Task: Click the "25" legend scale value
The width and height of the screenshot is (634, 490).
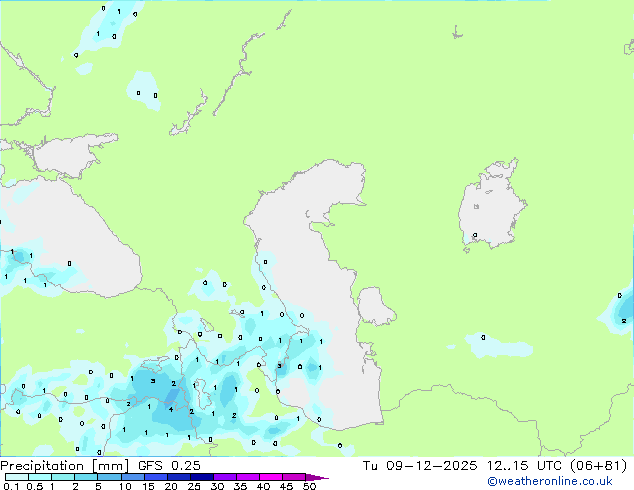Action: coord(194,486)
